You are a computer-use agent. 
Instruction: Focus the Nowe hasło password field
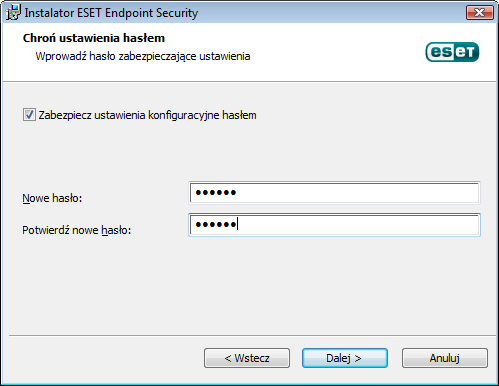[334, 193]
